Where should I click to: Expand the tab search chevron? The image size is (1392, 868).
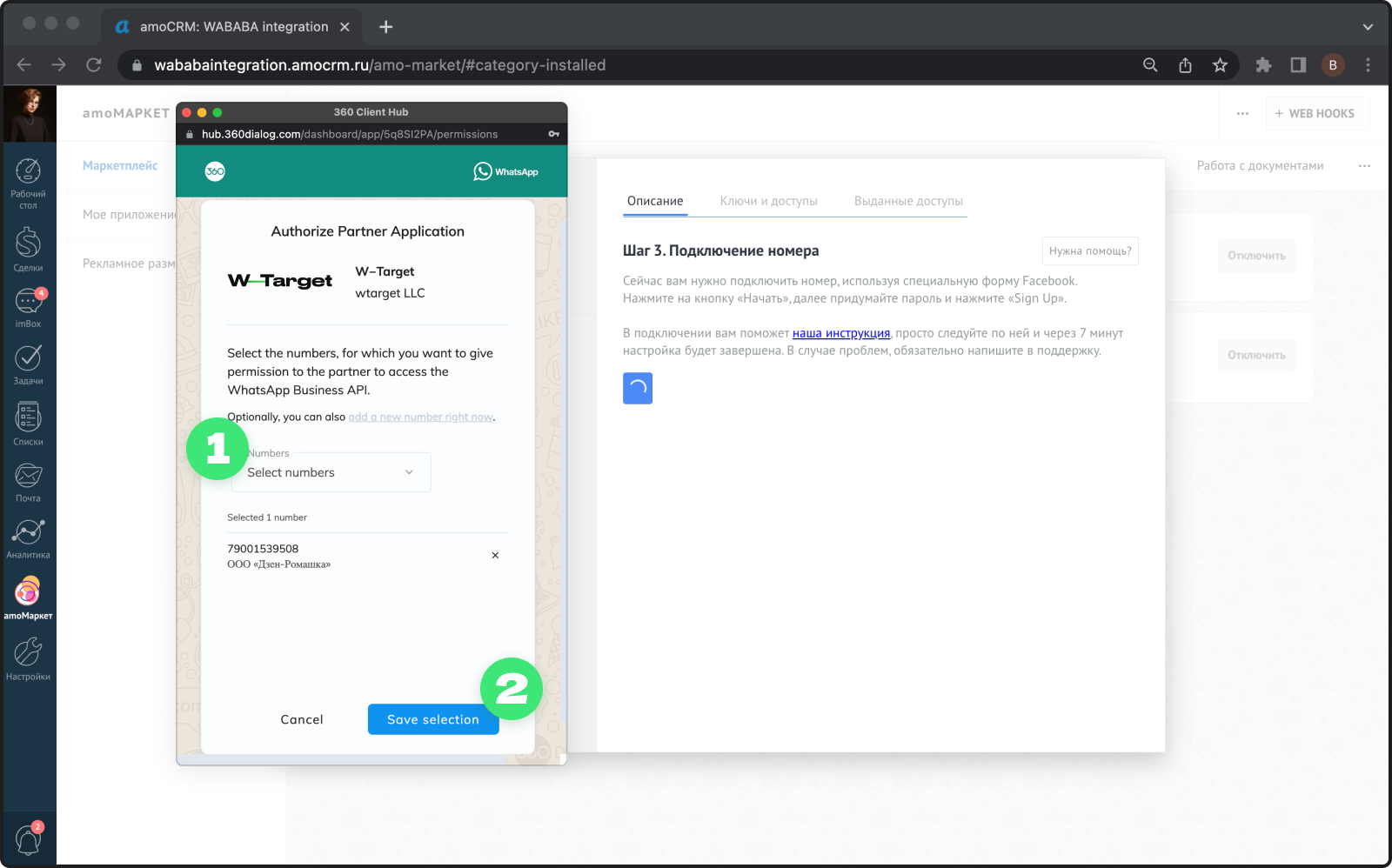click(1368, 27)
